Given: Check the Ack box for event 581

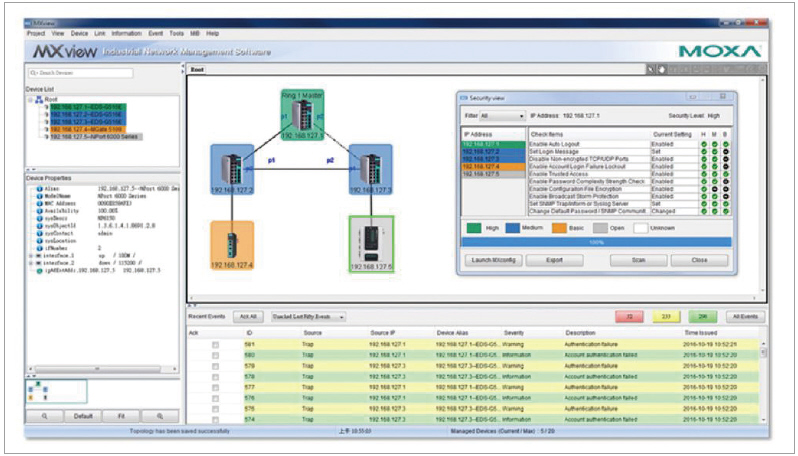Looking at the screenshot, I should point(215,344).
